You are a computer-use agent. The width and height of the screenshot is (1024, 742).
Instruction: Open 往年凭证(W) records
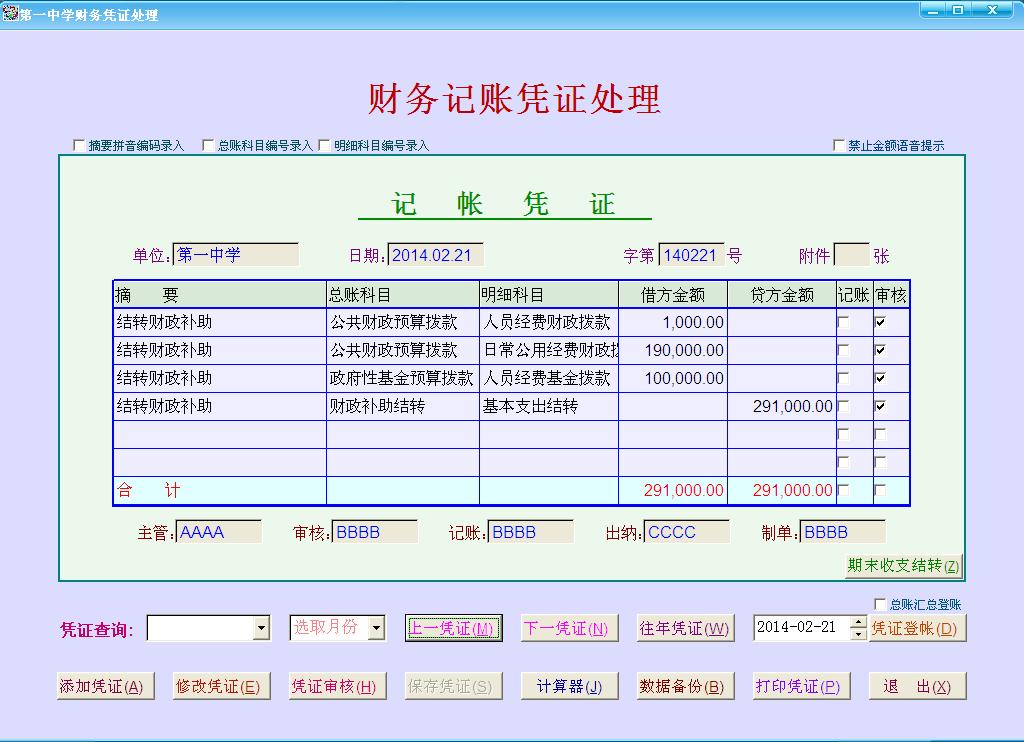[687, 628]
